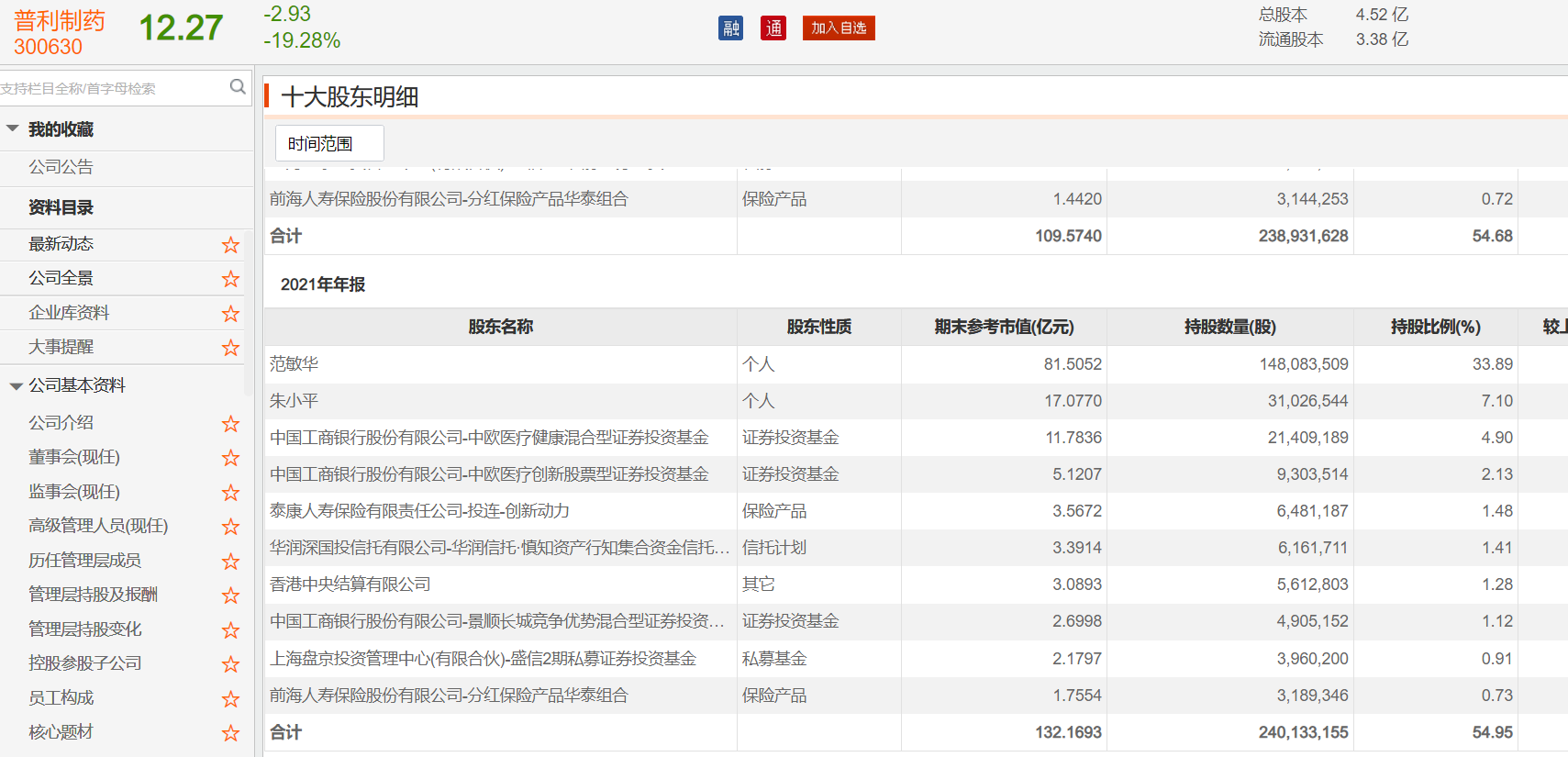Open shareholder 范敏华 link
This screenshot has height=757, width=1568.
point(294,364)
